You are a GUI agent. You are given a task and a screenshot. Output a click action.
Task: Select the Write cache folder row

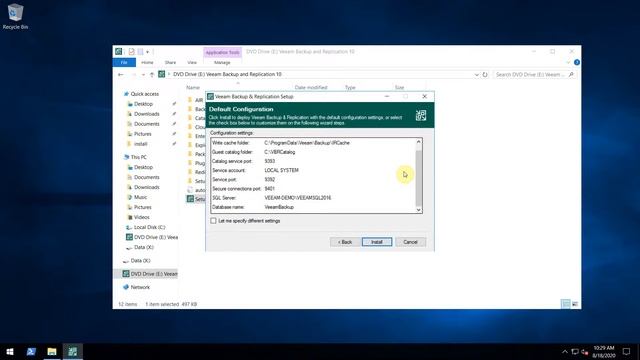click(x=312, y=143)
